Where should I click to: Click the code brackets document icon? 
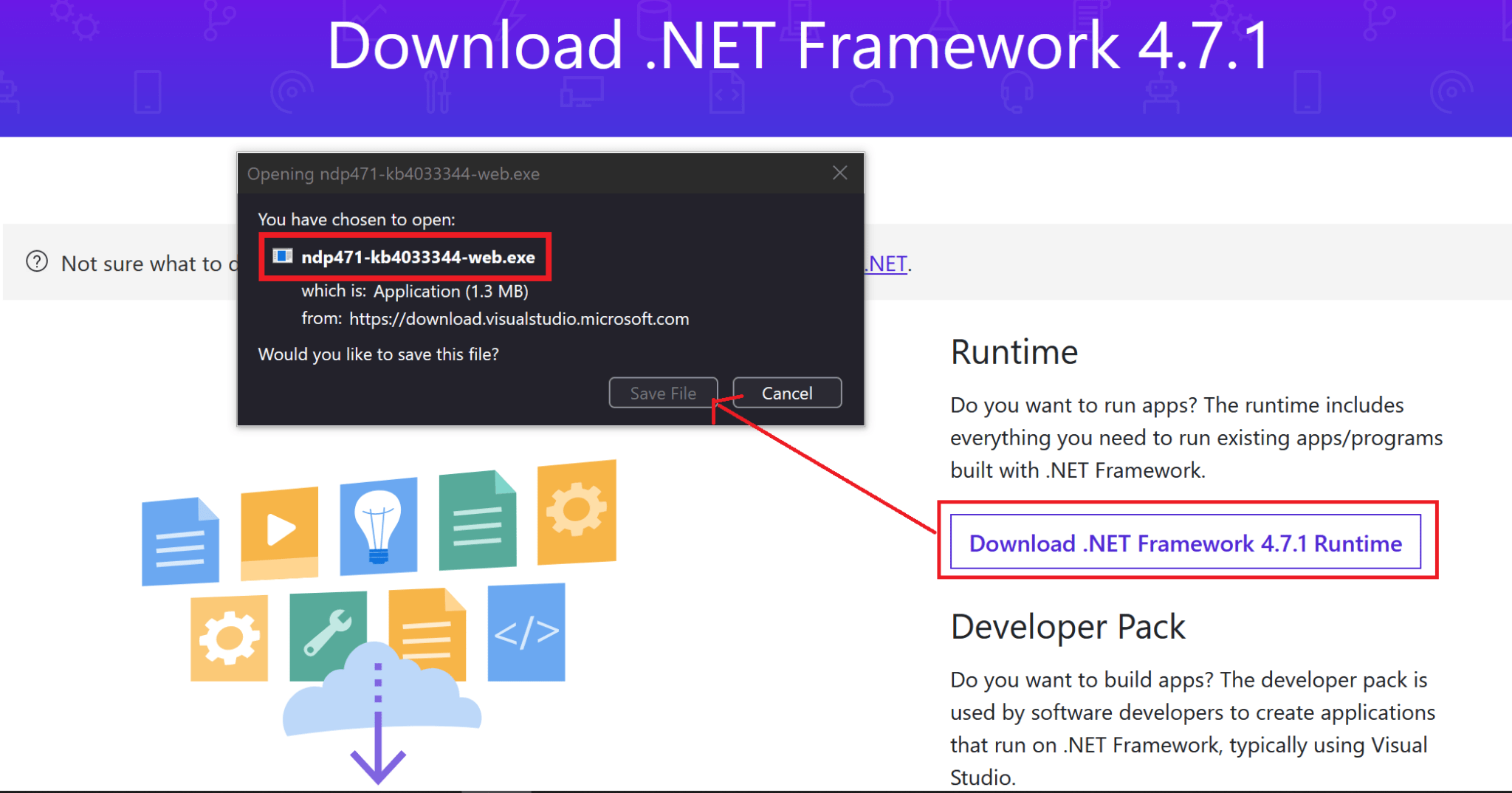(526, 633)
